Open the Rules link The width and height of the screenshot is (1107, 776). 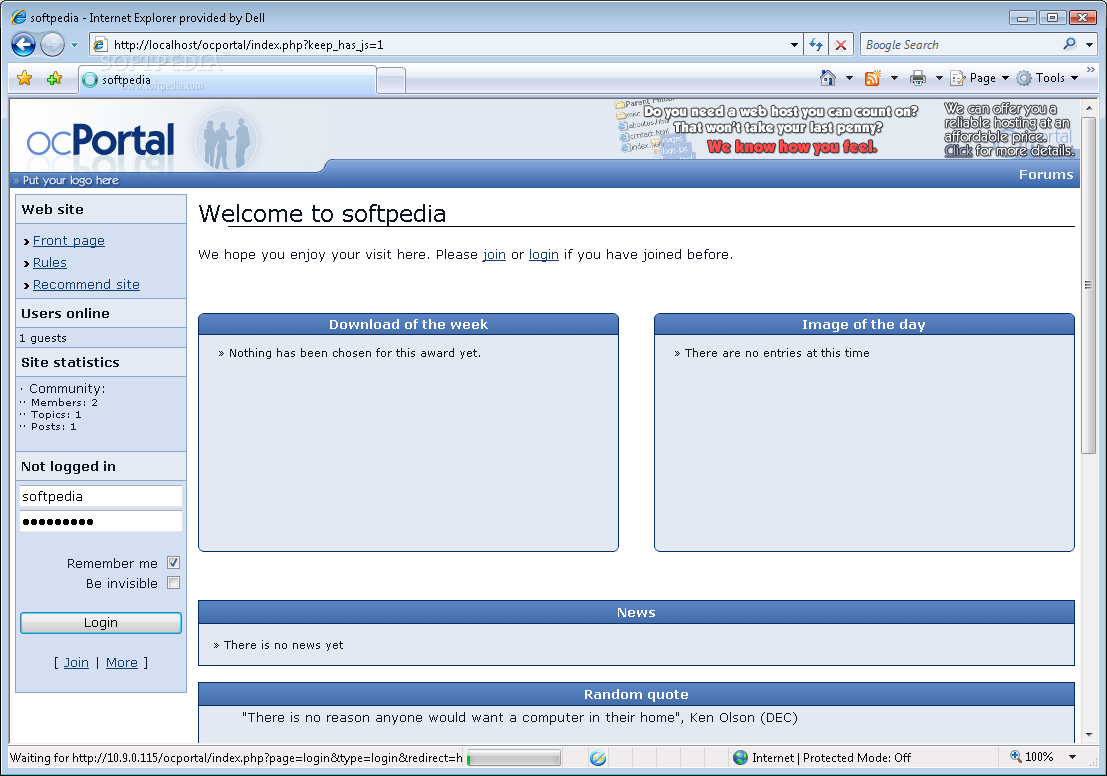point(49,263)
